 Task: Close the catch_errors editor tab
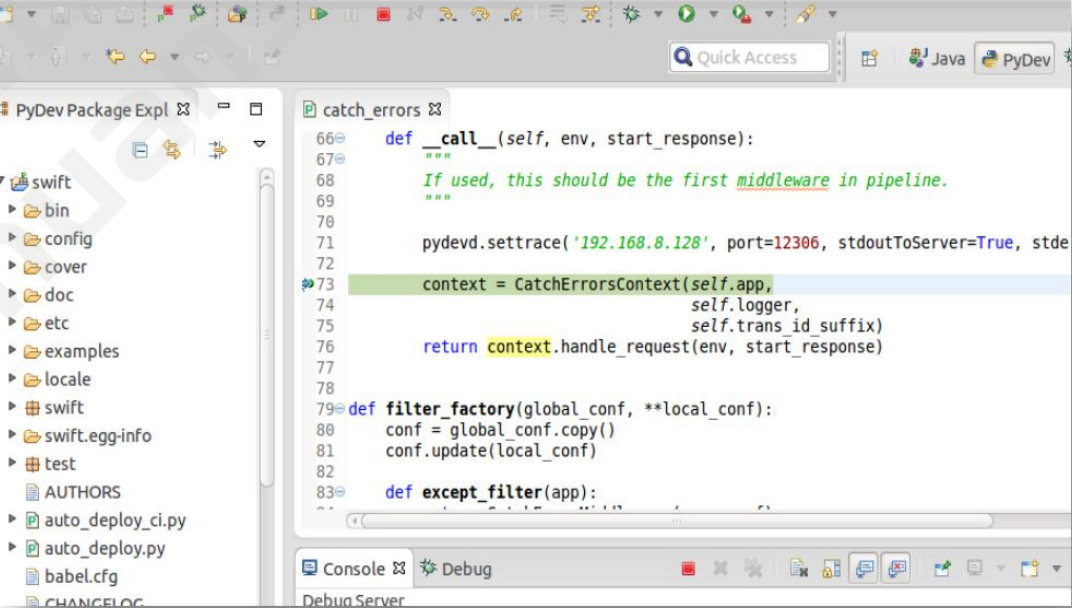pyautogui.click(x=435, y=109)
